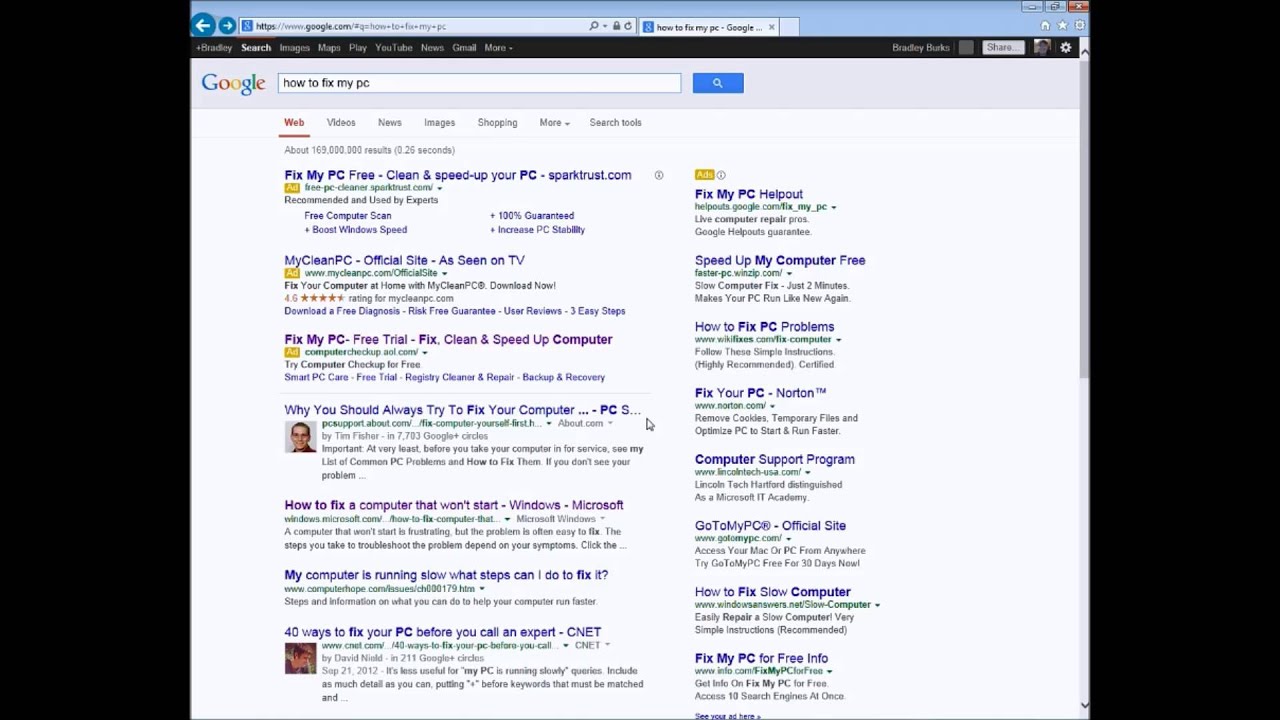Image resolution: width=1280 pixels, height=720 pixels.
Task: Click info icon next to right-column Ads label
Action: pyautogui.click(x=721, y=175)
